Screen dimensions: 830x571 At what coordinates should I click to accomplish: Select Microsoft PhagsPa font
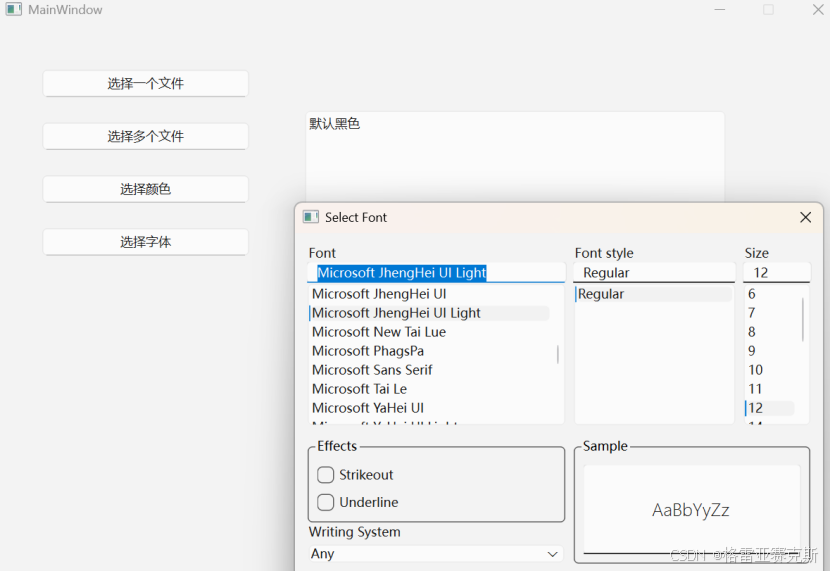[430, 351]
